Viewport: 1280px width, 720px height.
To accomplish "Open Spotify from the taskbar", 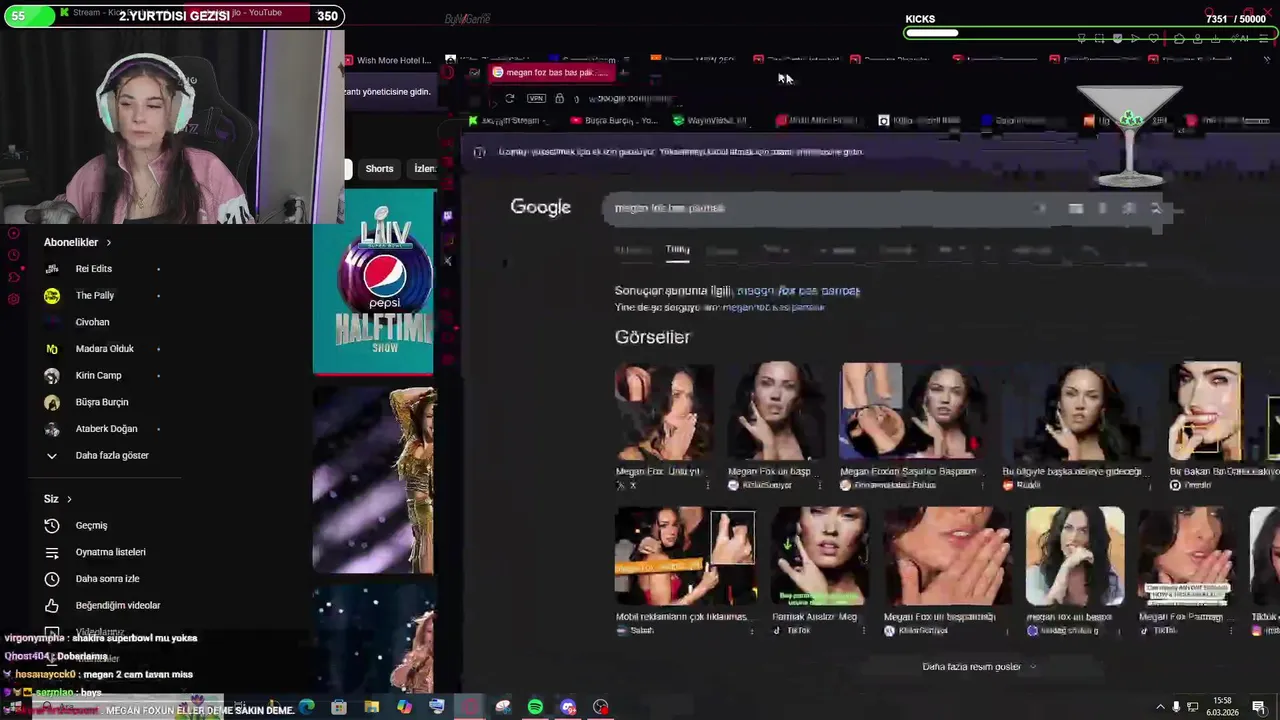I will [x=535, y=707].
